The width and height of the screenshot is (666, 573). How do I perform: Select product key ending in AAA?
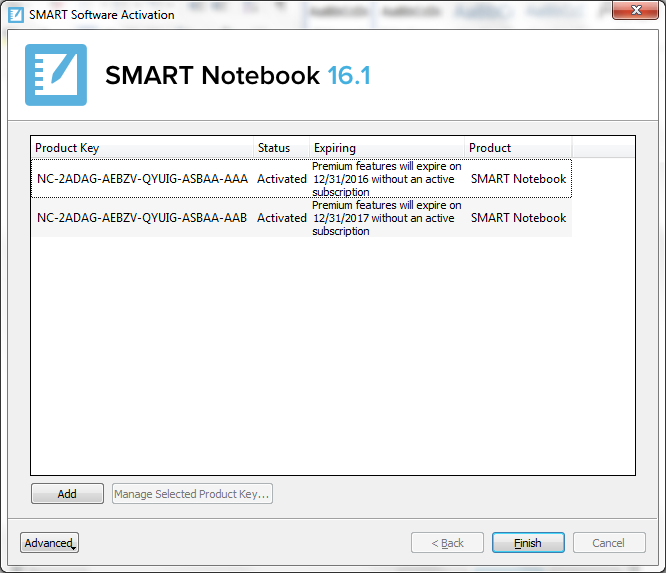pyautogui.click(x=142, y=179)
